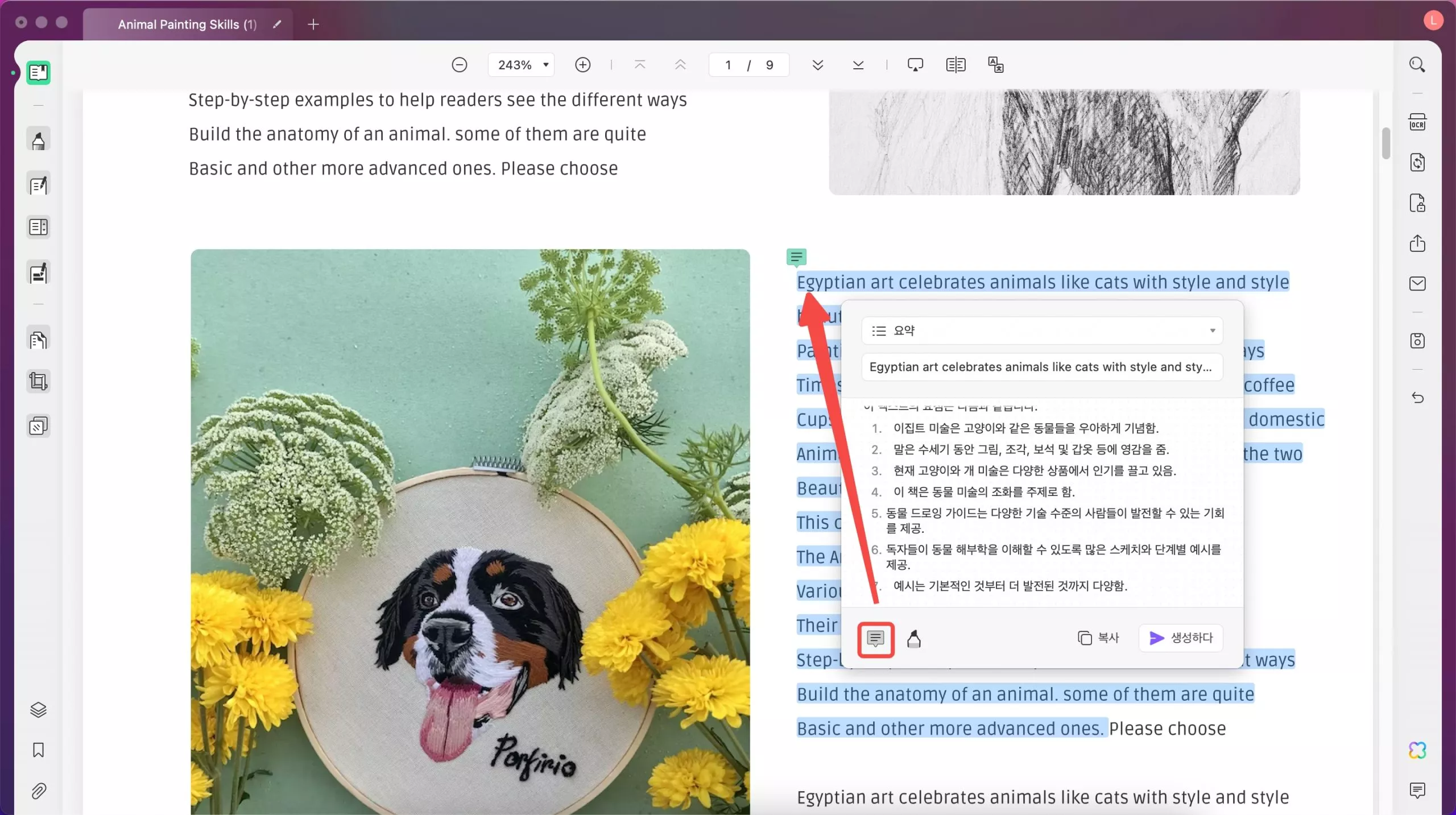
Task: Click the current page number field
Action: 728,65
